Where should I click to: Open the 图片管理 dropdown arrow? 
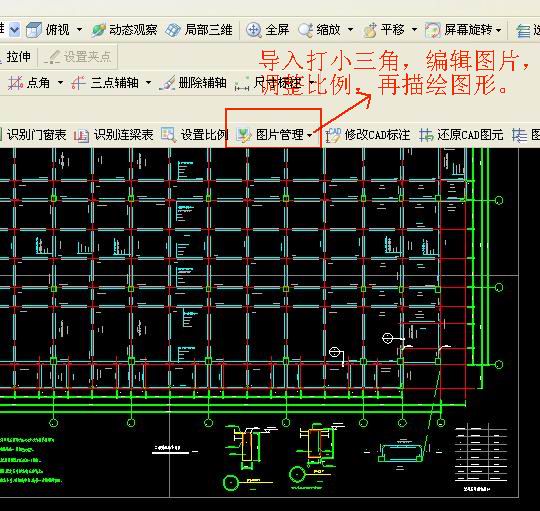click(310, 135)
